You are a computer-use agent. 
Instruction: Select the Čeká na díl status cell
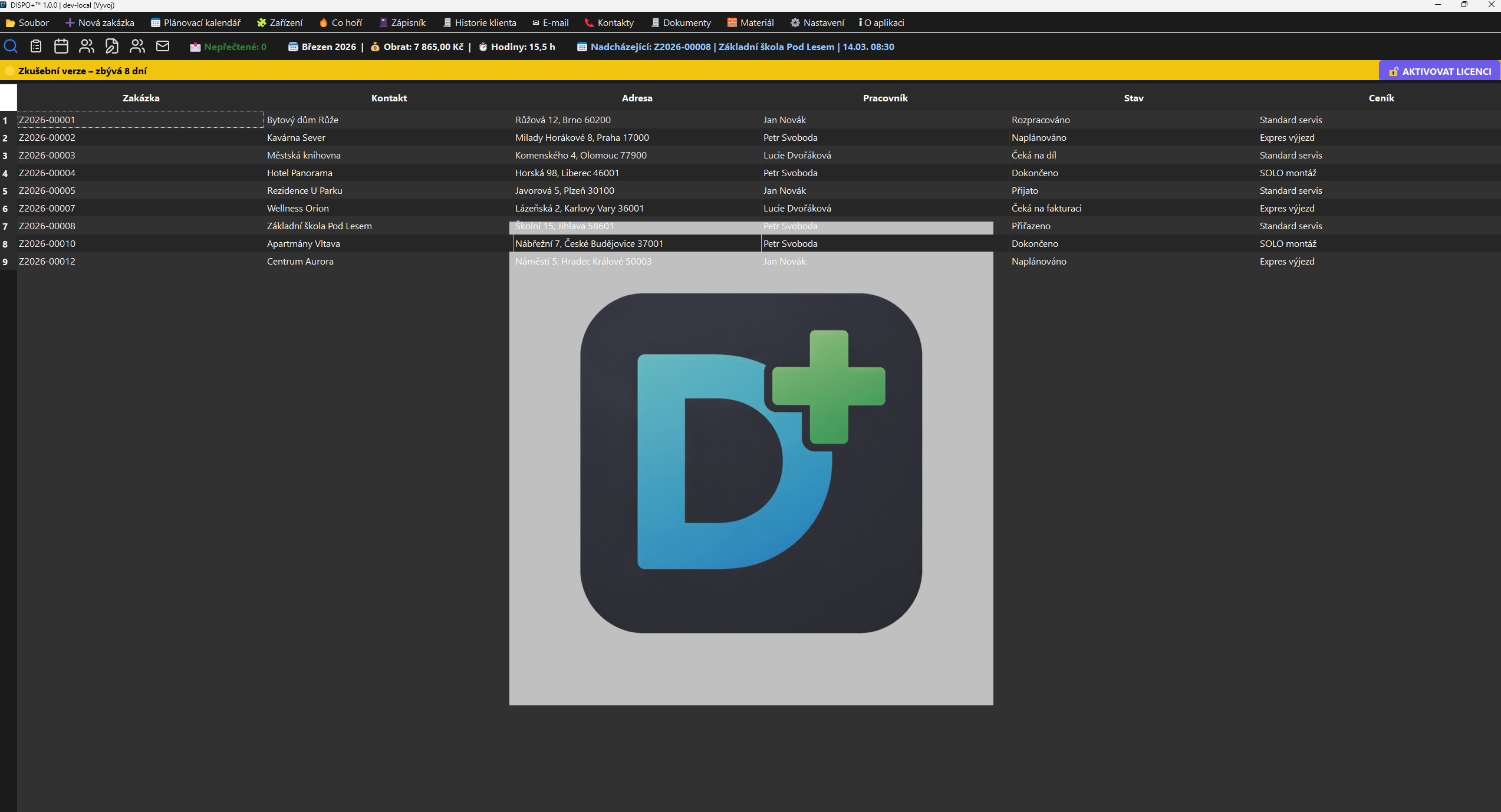pos(1134,155)
